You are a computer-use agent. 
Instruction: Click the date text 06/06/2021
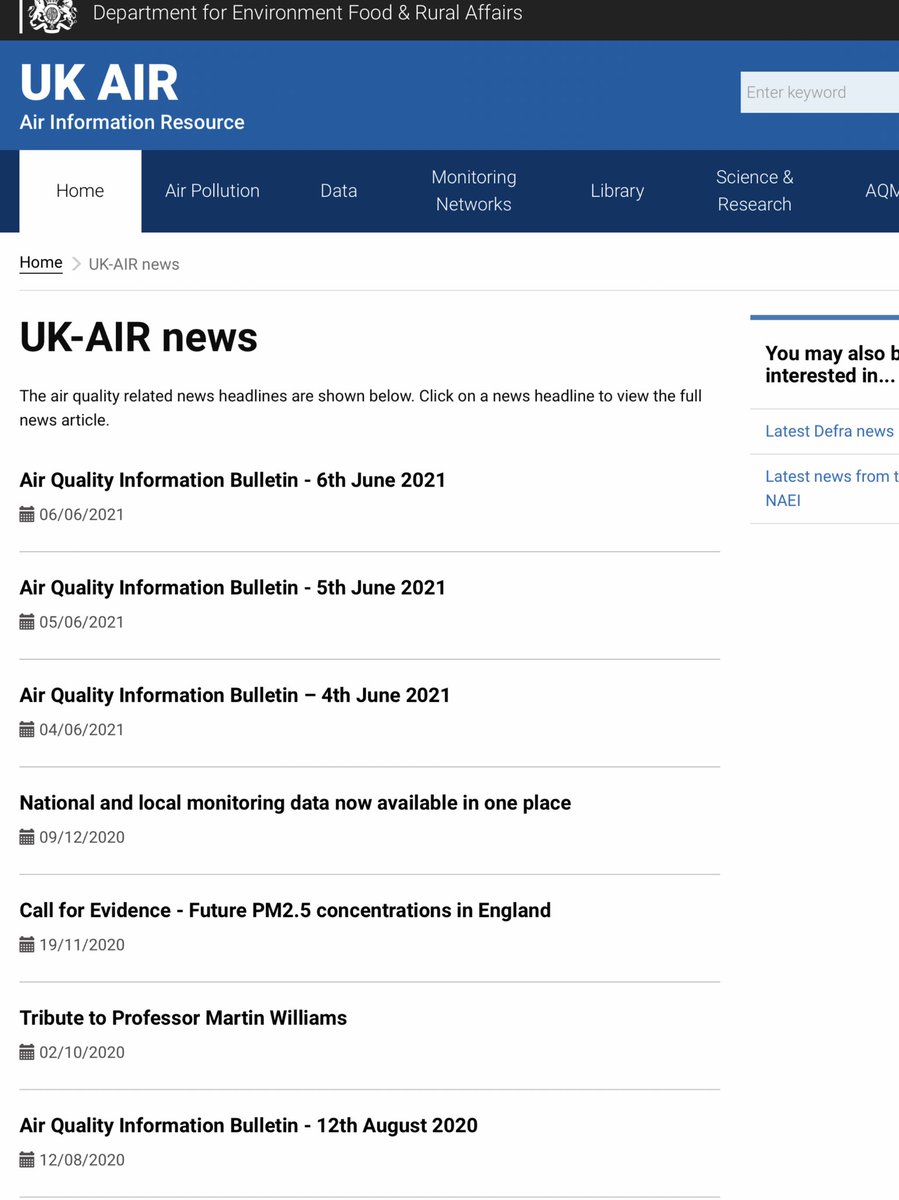82,515
